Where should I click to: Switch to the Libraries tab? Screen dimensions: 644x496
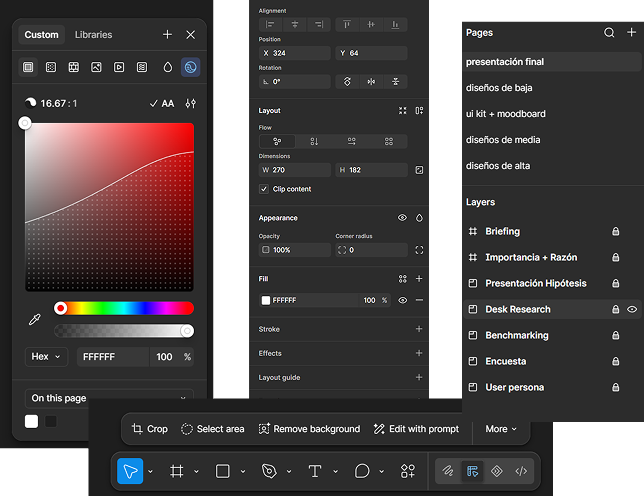(x=93, y=34)
